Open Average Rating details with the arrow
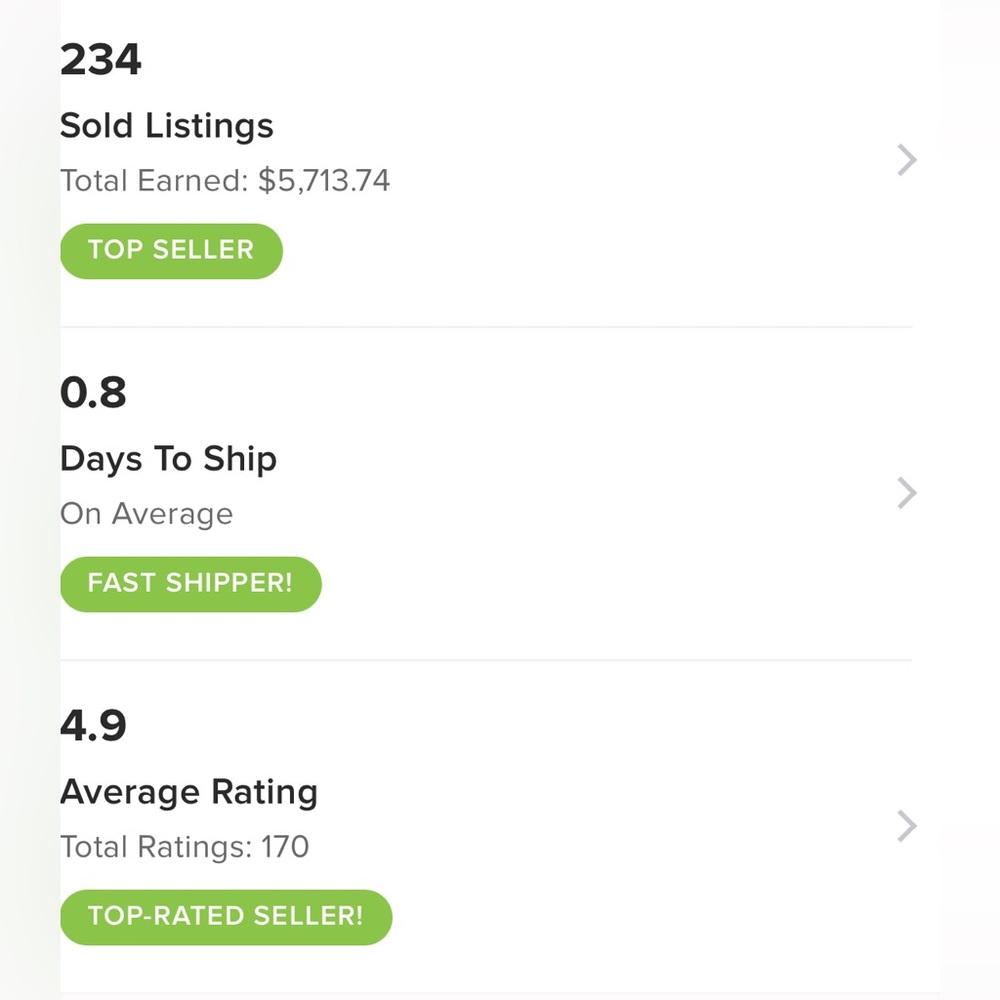 pos(905,826)
